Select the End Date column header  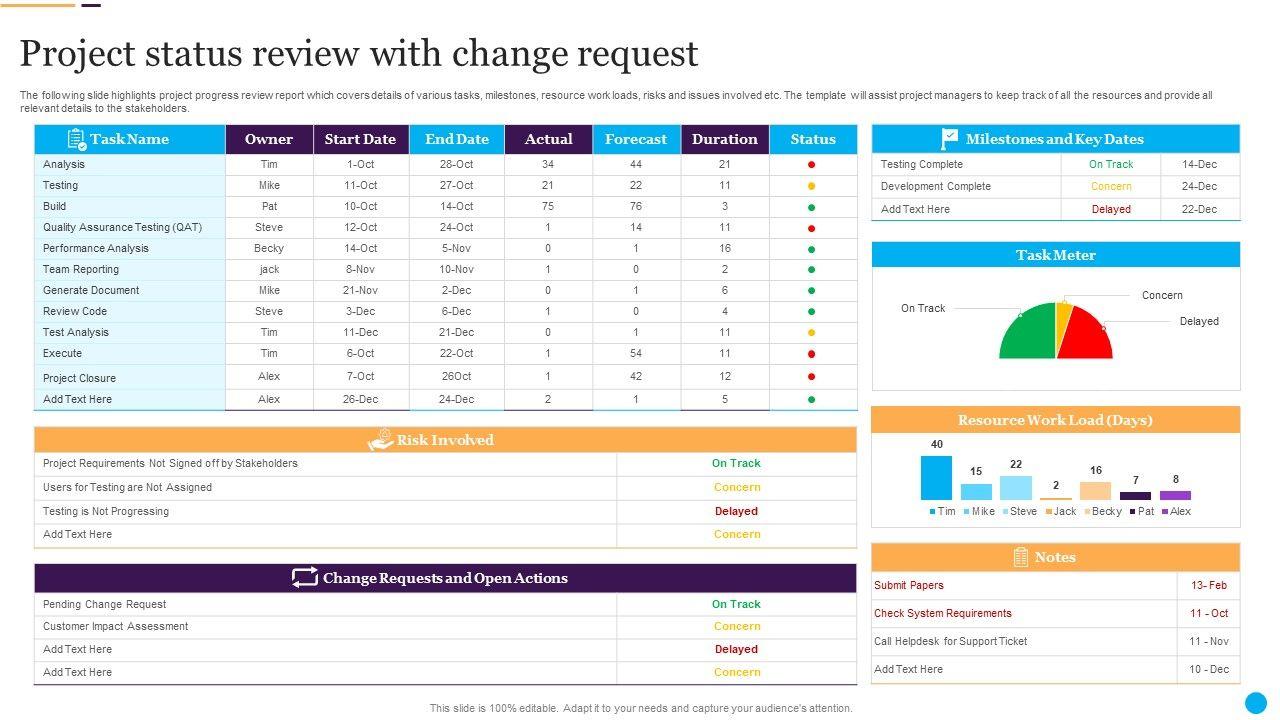457,139
